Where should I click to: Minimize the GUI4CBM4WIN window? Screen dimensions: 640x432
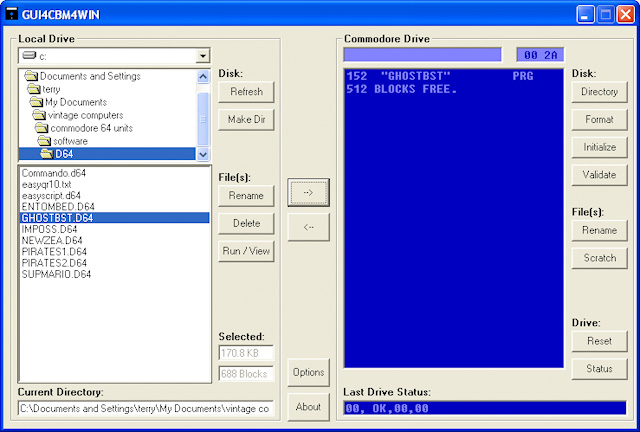coord(585,15)
